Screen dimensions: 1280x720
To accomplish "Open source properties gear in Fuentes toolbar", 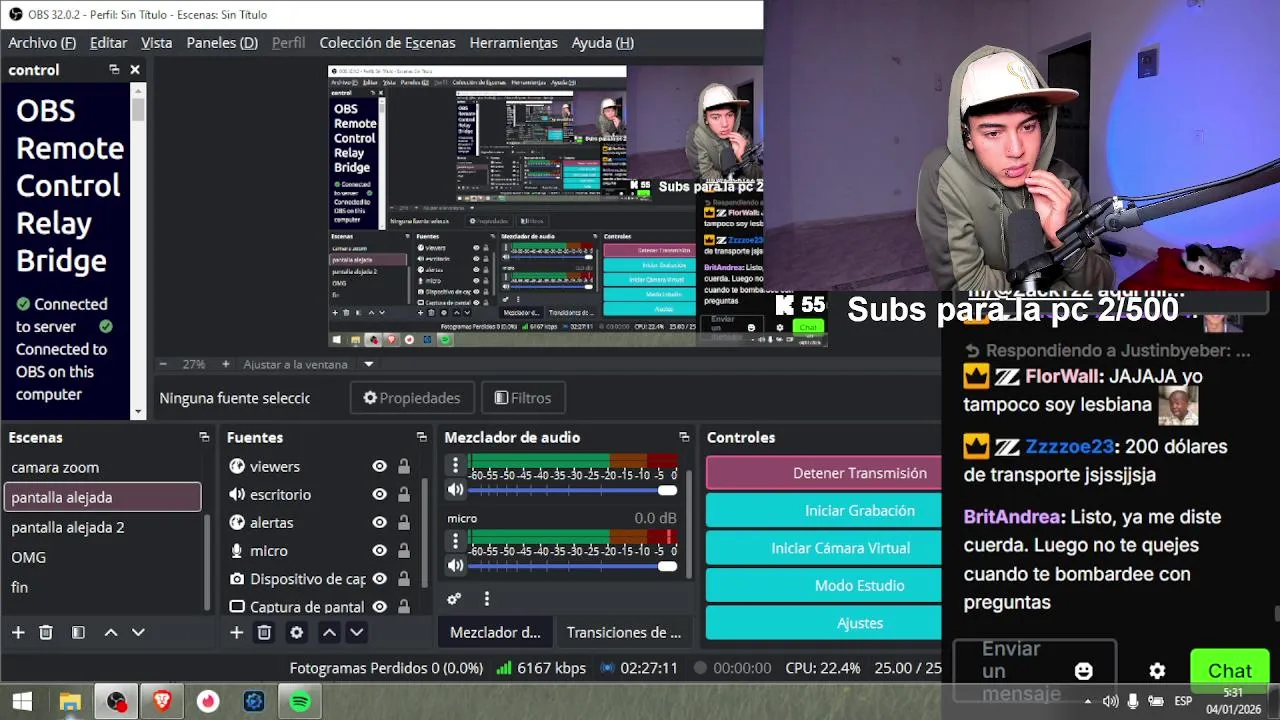I will point(296,632).
